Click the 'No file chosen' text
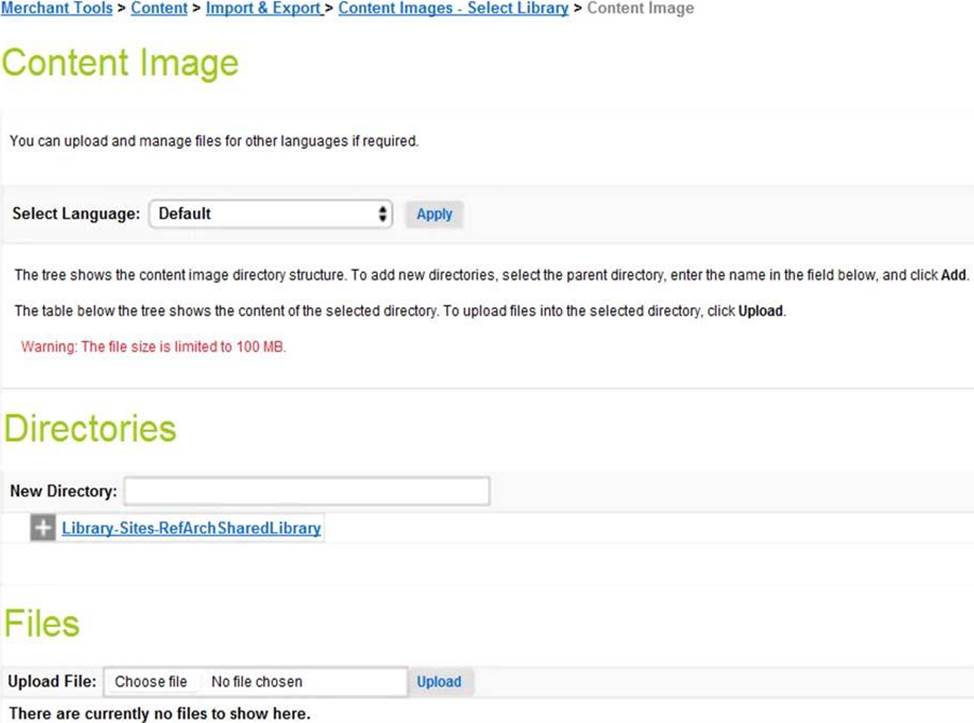Viewport: 974px width, 723px height. pyautogui.click(x=257, y=682)
